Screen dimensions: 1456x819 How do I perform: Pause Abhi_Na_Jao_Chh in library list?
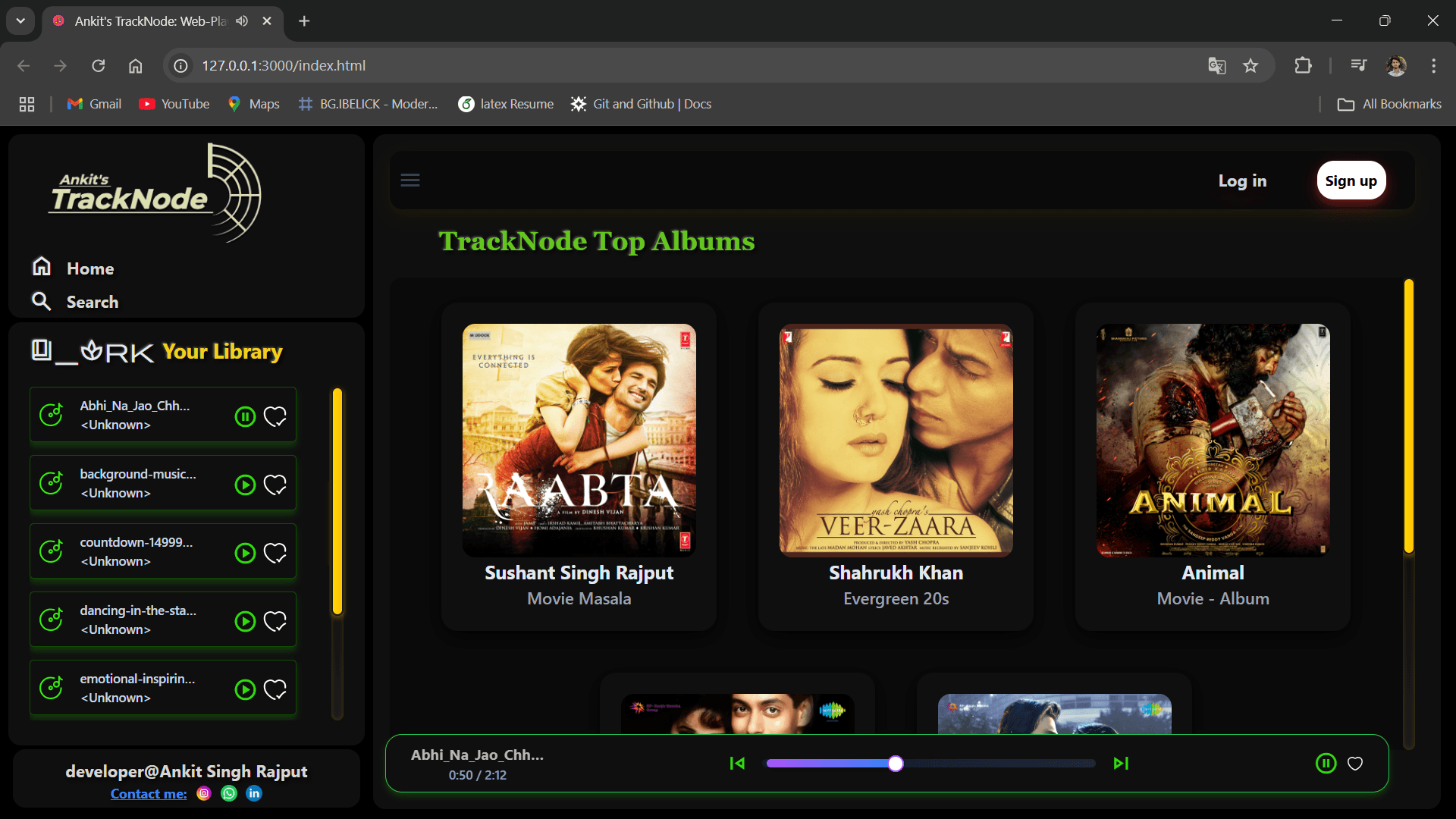245,416
